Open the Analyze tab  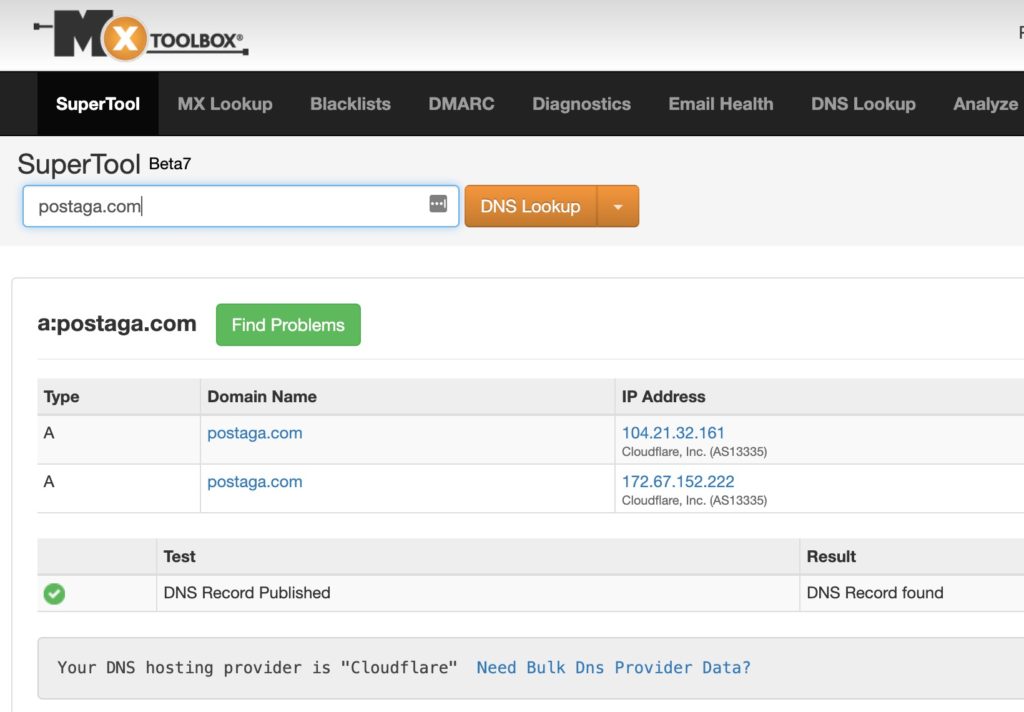[985, 104]
